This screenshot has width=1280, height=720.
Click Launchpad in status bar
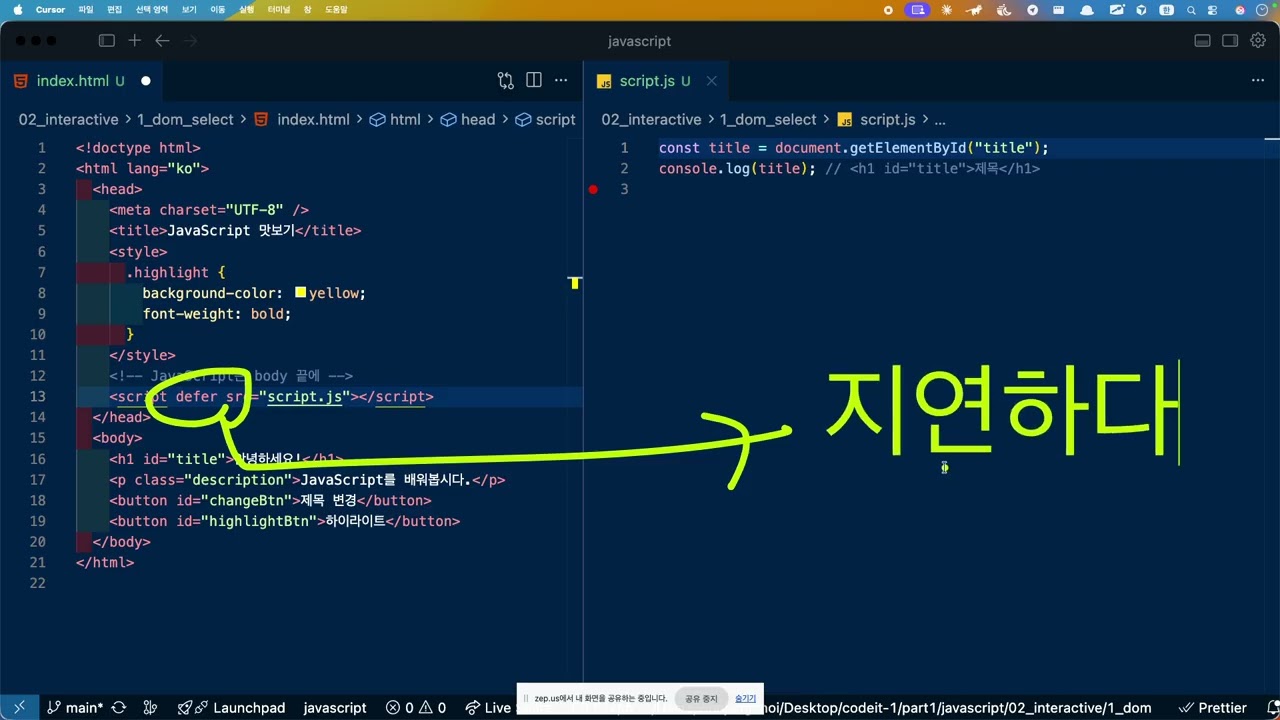pyautogui.click(x=232, y=707)
